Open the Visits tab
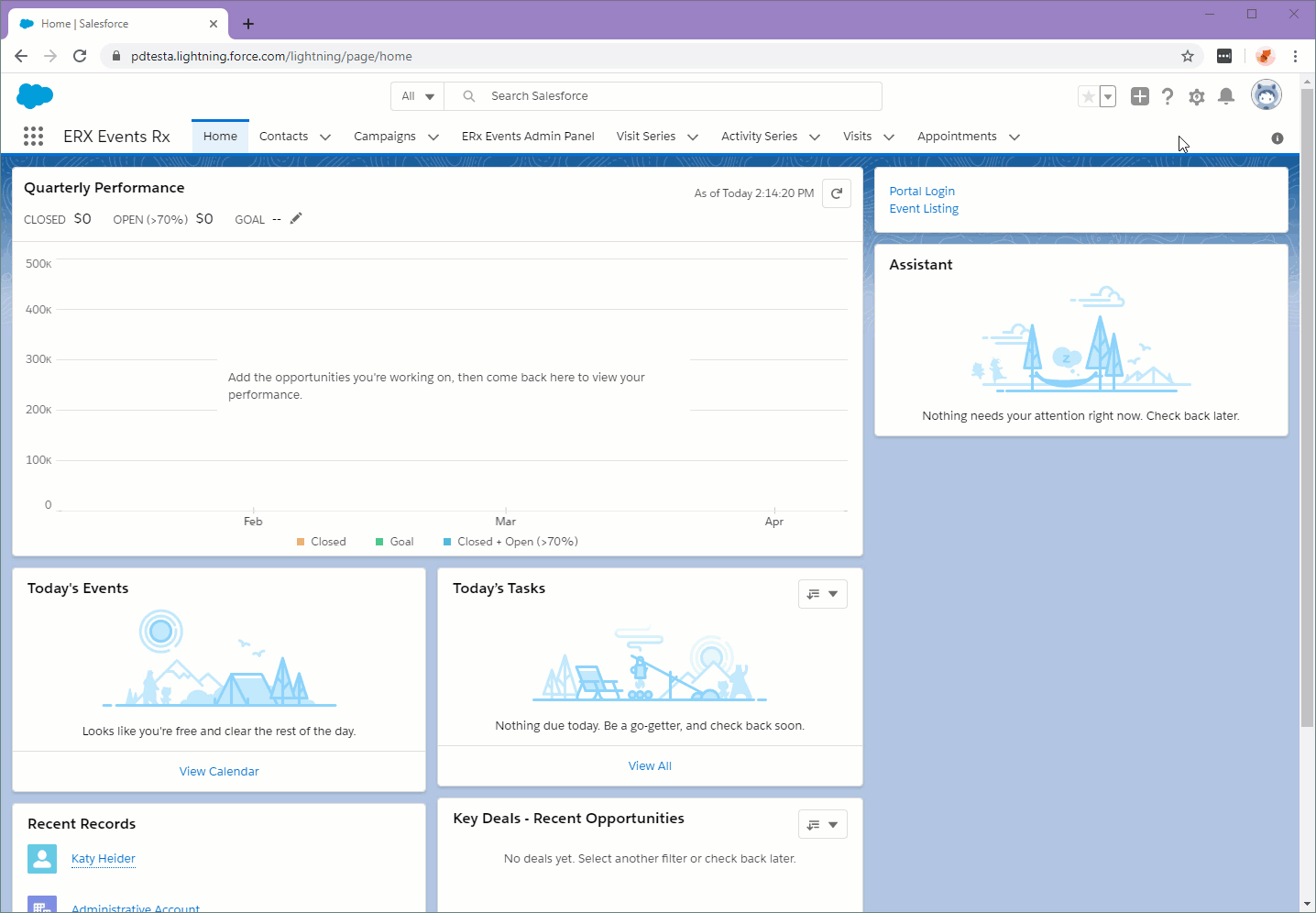Screen dimensions: 1316x913 click(x=857, y=137)
